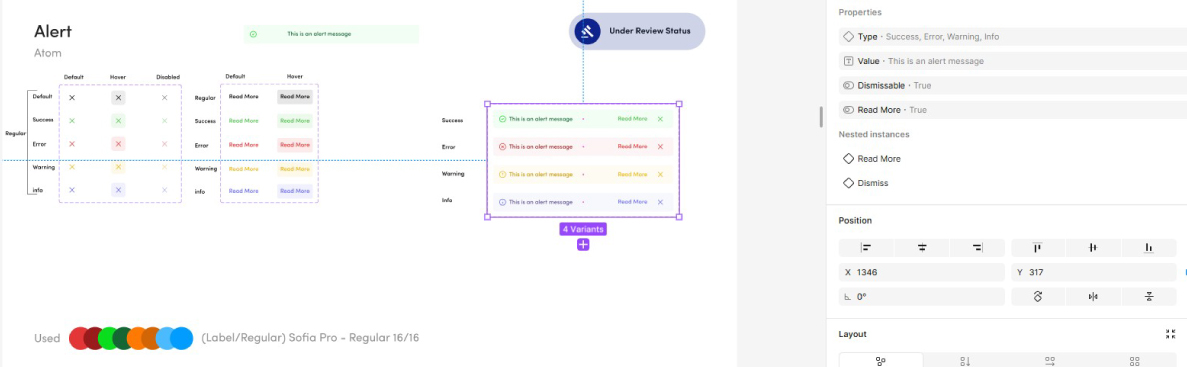Click warning circle icon in Warning alert

pos(502,174)
